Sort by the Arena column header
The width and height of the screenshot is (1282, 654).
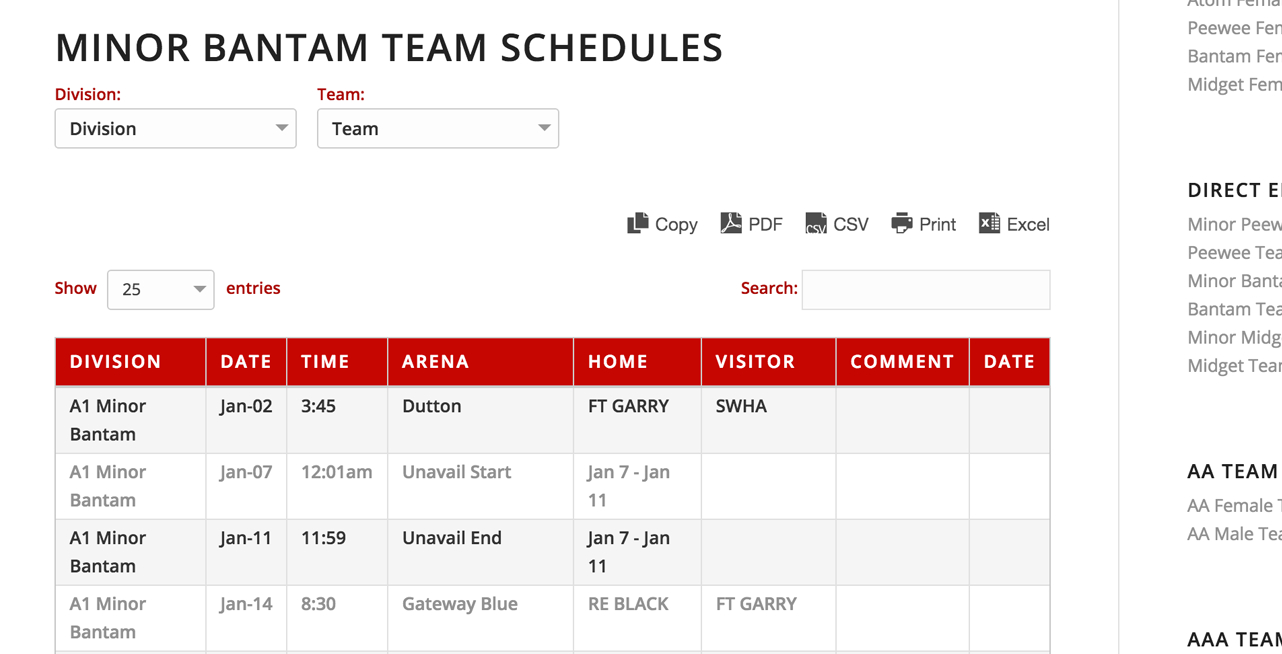pyautogui.click(x=436, y=362)
